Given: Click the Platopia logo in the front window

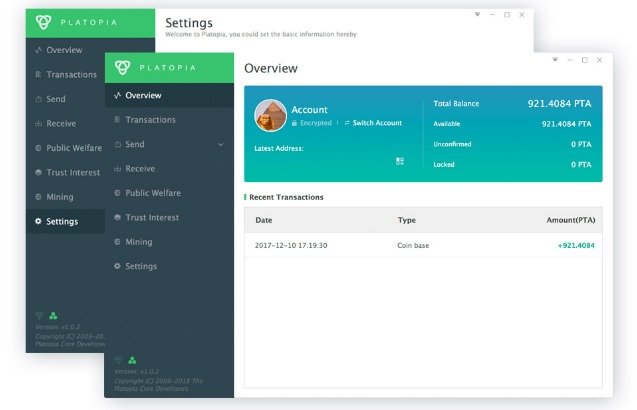Looking at the screenshot, I should click(x=122, y=67).
